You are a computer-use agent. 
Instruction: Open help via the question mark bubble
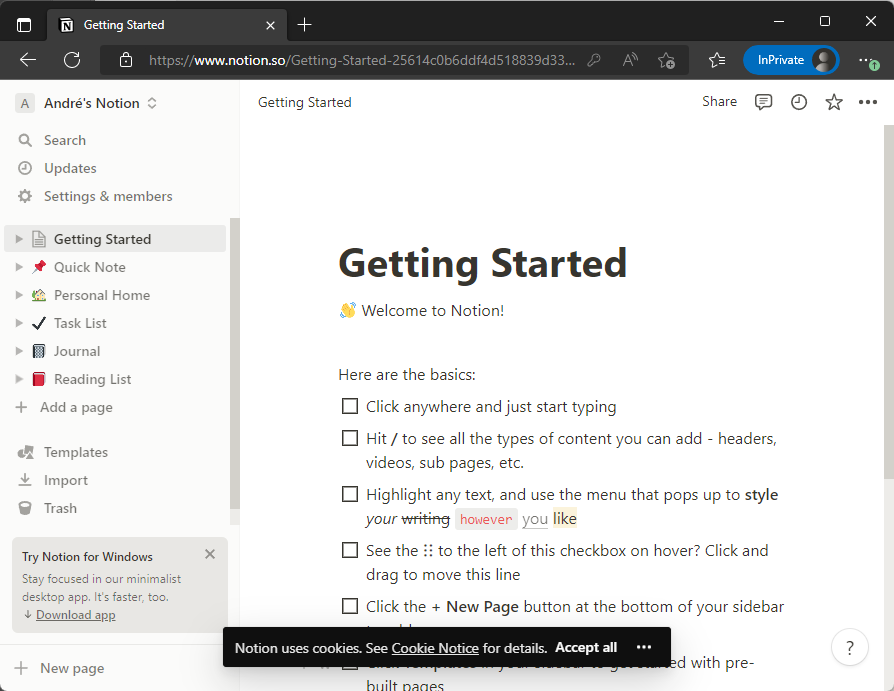pos(850,647)
